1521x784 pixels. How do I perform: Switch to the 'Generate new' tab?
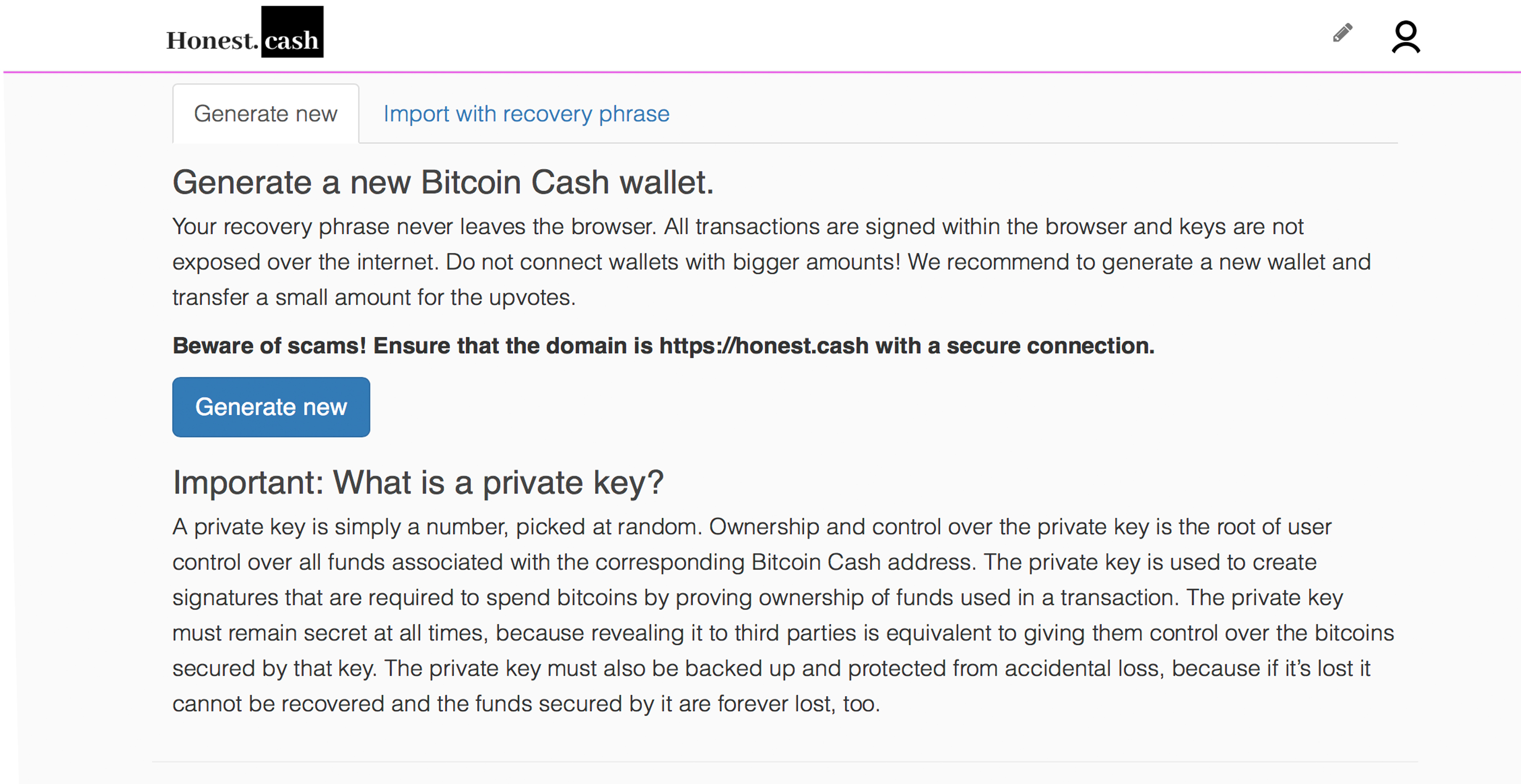[266, 114]
